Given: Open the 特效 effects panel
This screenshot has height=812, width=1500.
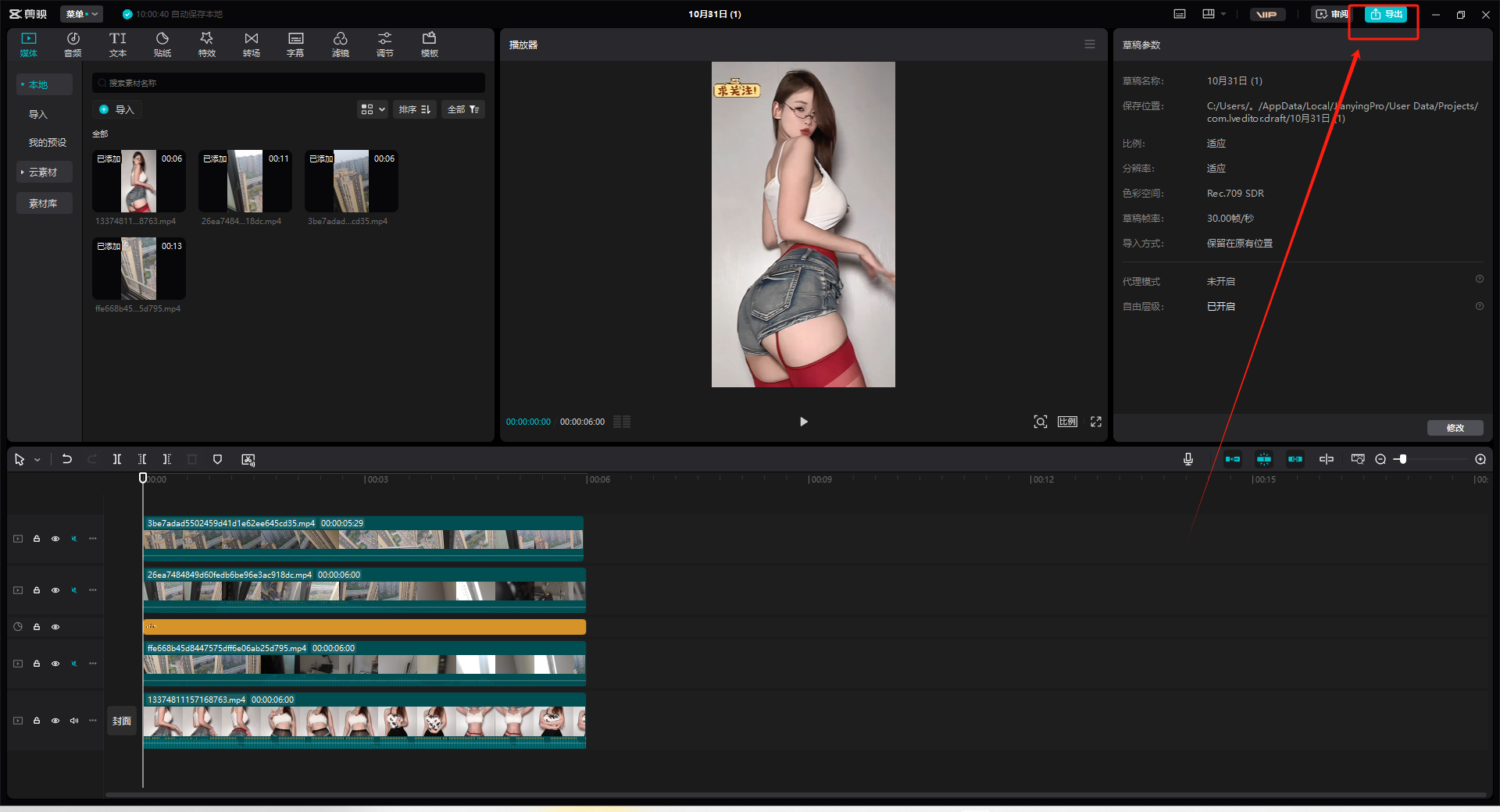Looking at the screenshot, I should (206, 45).
